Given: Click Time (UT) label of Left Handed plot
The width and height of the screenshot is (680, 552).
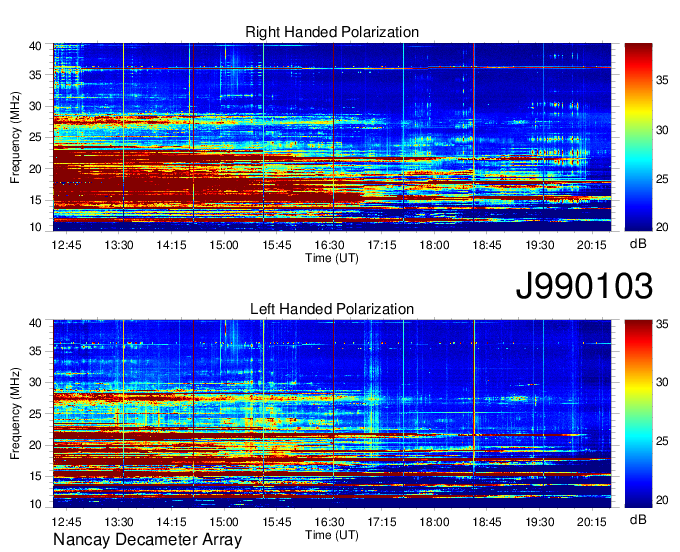Looking at the screenshot, I should tap(332, 535).
